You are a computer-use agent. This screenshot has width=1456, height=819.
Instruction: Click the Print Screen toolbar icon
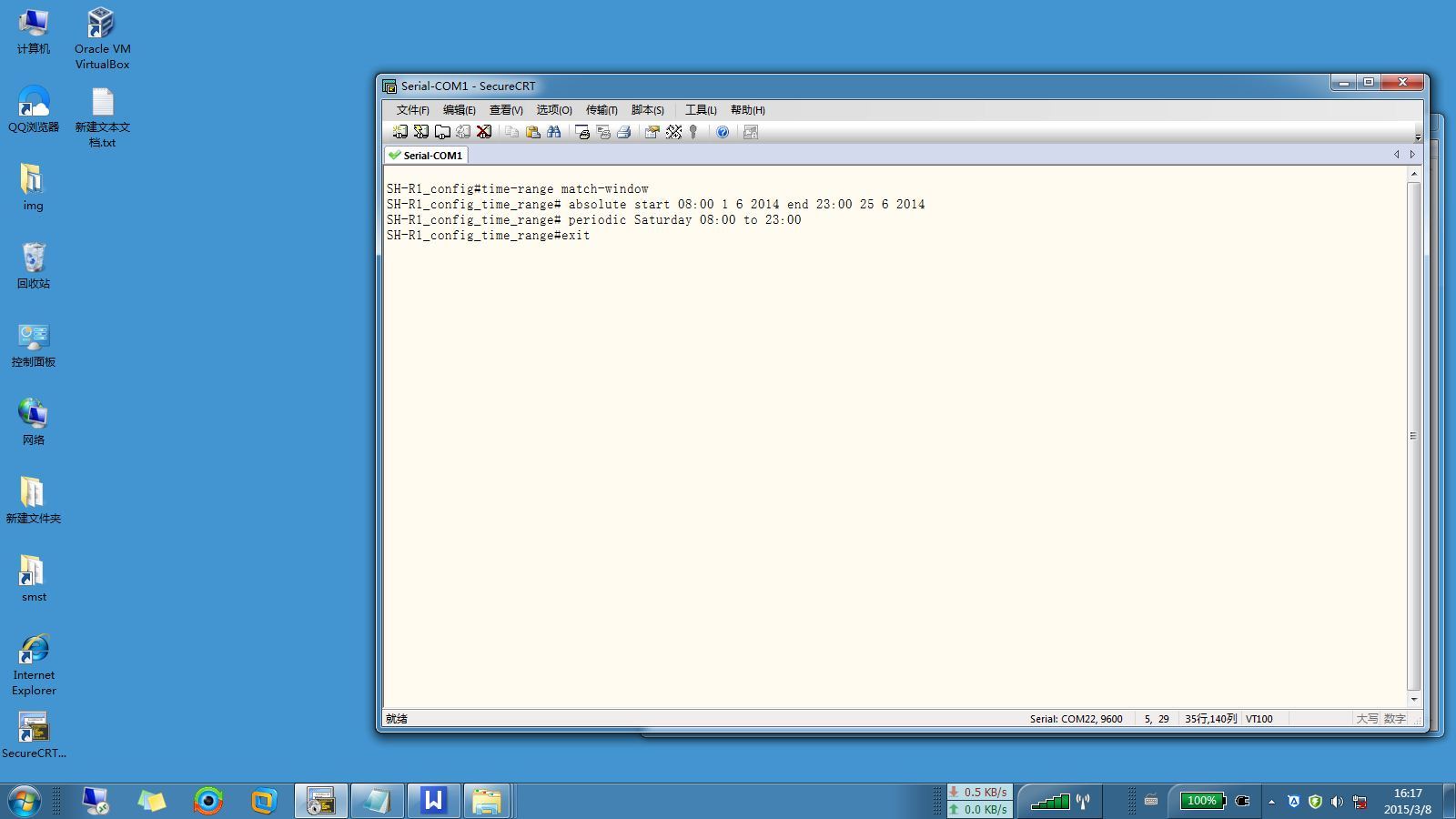pos(581,132)
